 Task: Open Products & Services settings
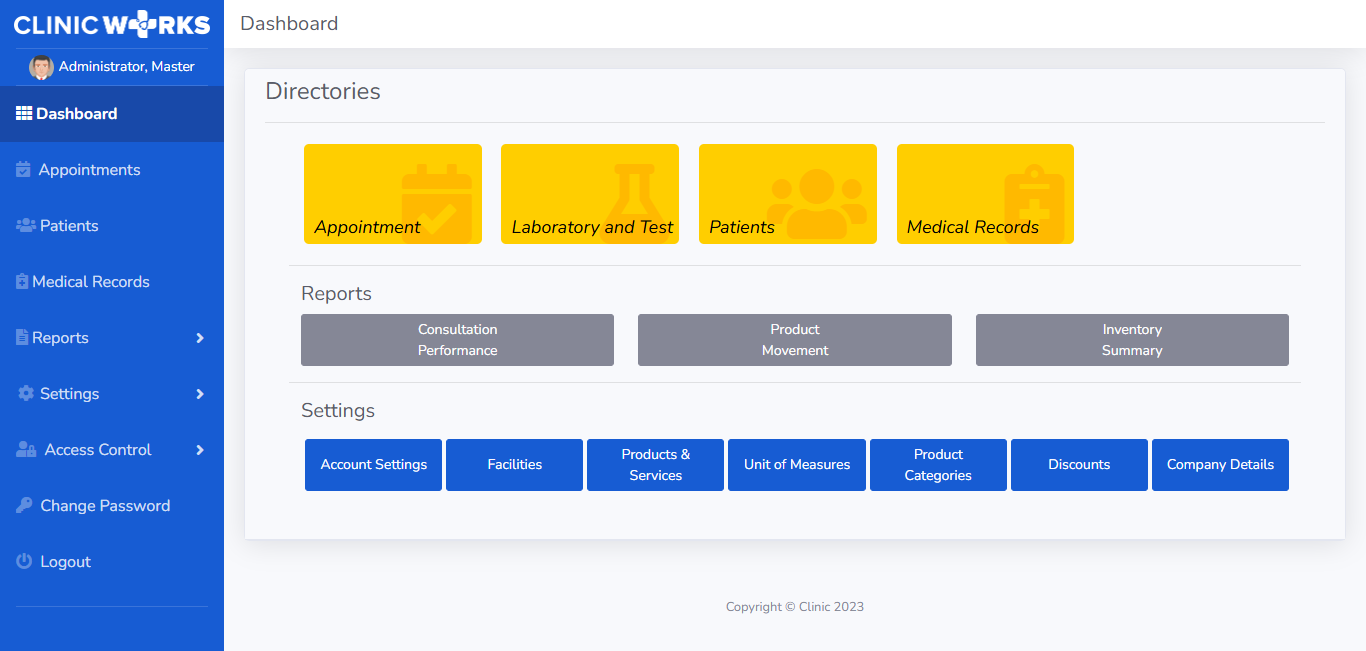[x=655, y=465]
